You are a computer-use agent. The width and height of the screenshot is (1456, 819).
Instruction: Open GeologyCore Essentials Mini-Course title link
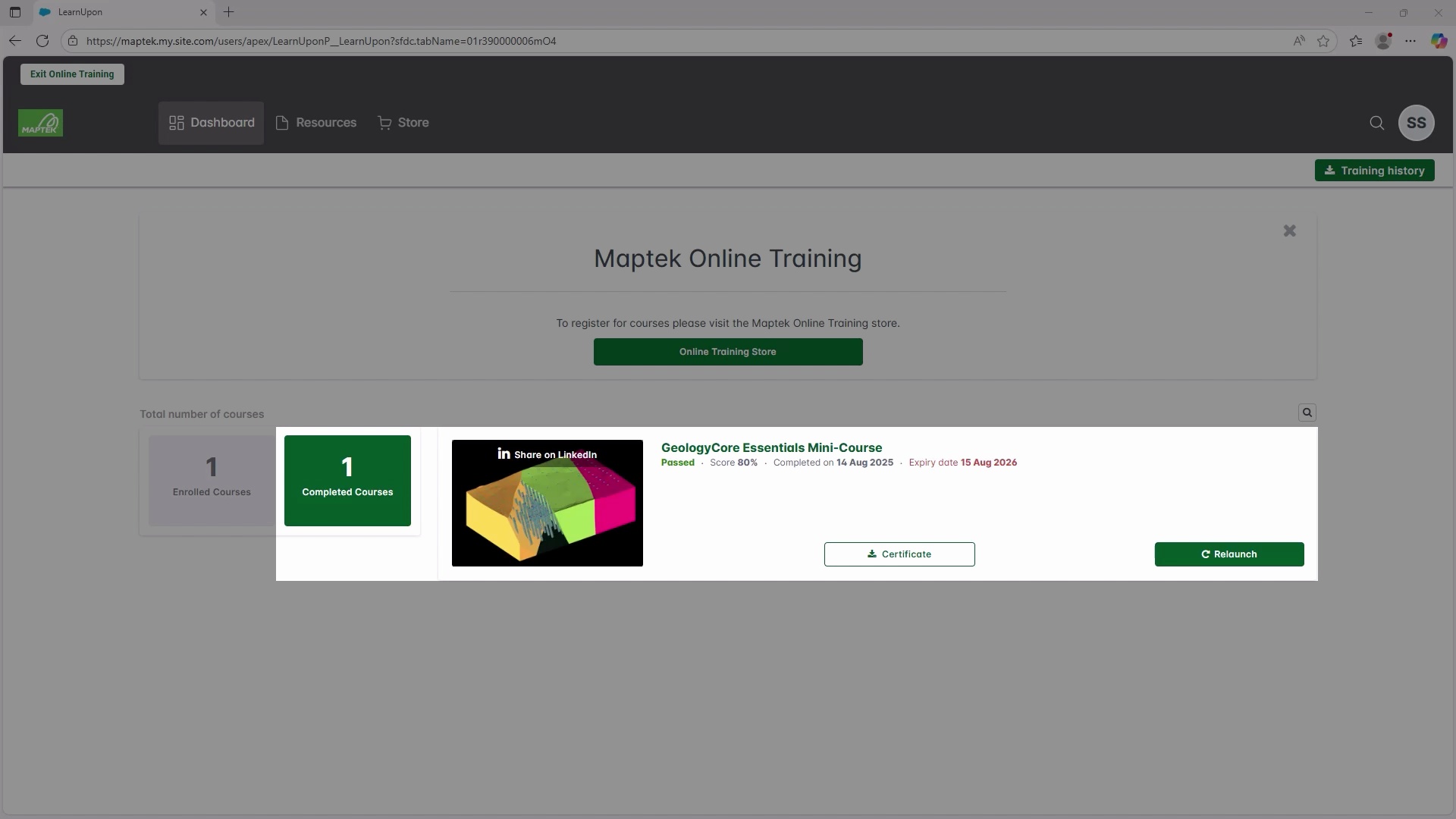(x=771, y=447)
